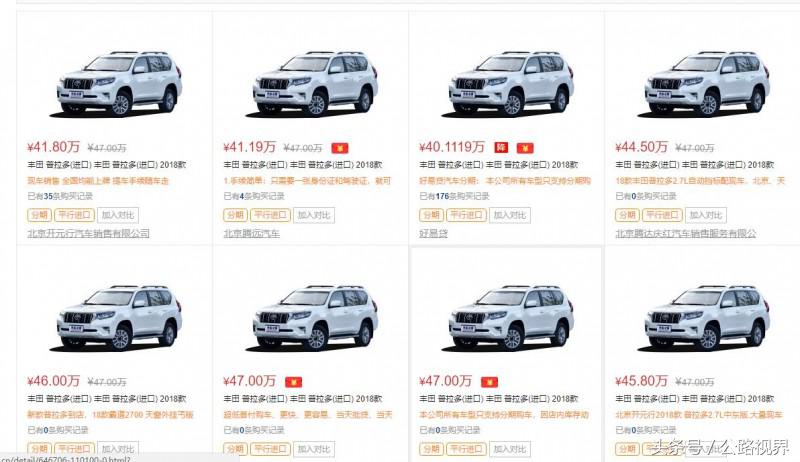Open dealer link 北京腾达庆红汽车销售服务有限公司
Image resolution: width=800 pixels, height=462 pixels.
686,234
